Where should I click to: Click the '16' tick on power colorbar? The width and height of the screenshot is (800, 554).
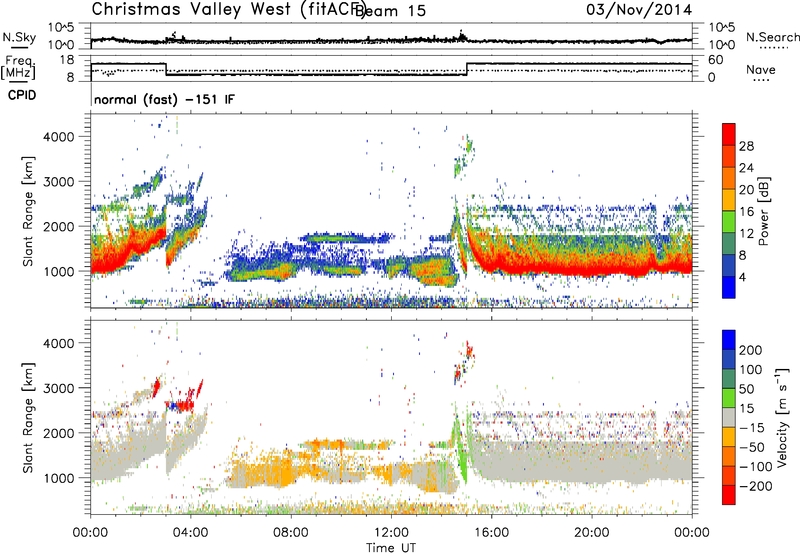point(746,212)
